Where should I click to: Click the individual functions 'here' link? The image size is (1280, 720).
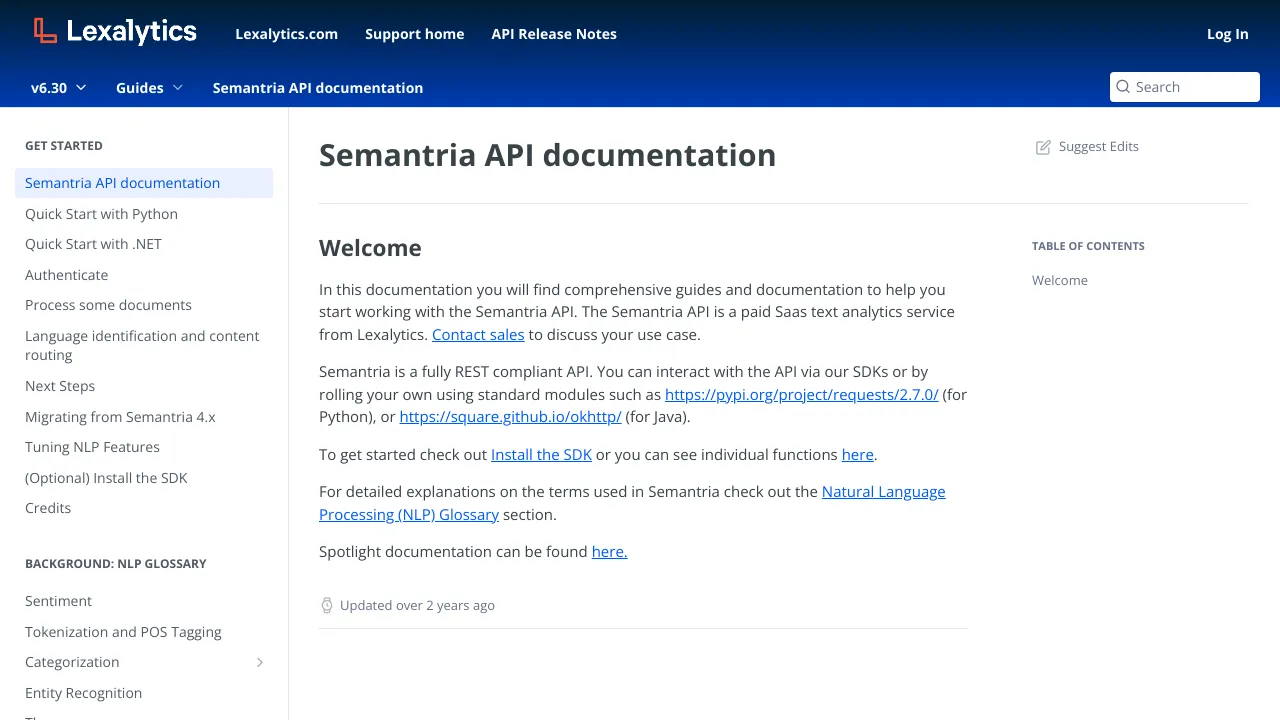[x=858, y=455]
